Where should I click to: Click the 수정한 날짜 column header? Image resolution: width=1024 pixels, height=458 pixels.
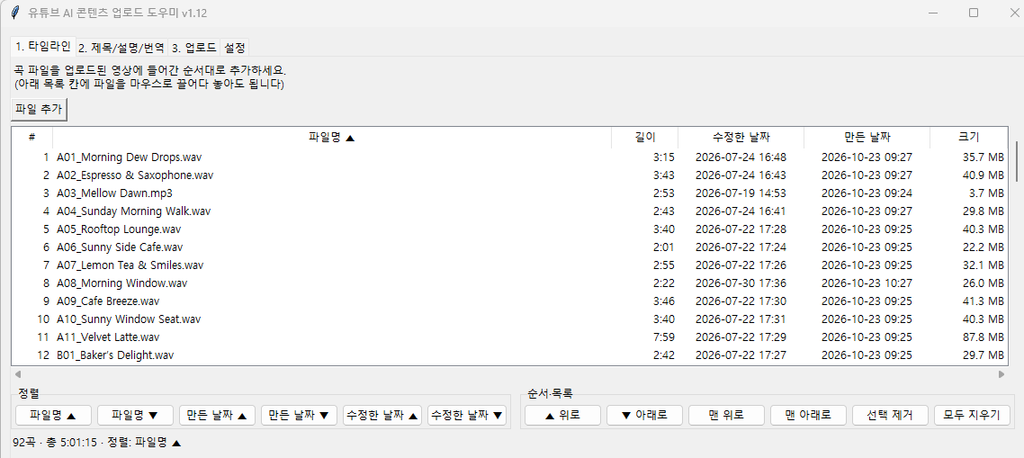click(x=741, y=137)
